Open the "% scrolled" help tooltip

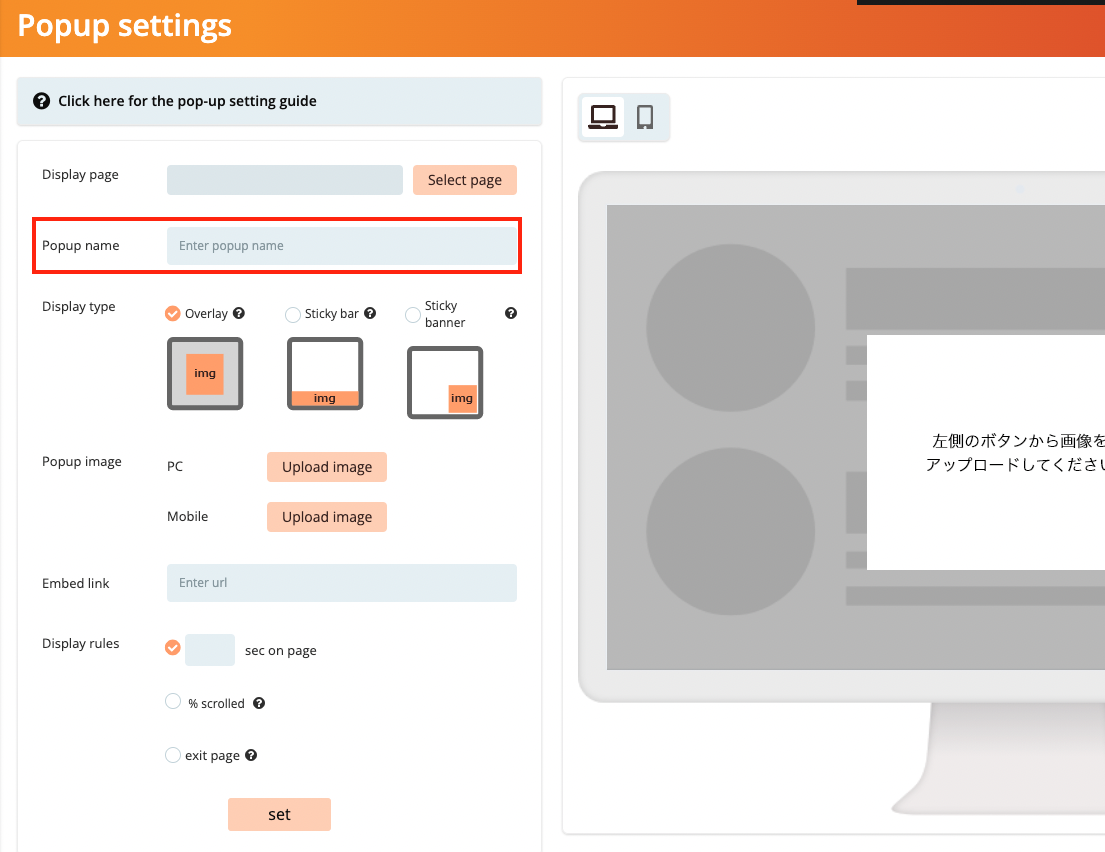258,703
